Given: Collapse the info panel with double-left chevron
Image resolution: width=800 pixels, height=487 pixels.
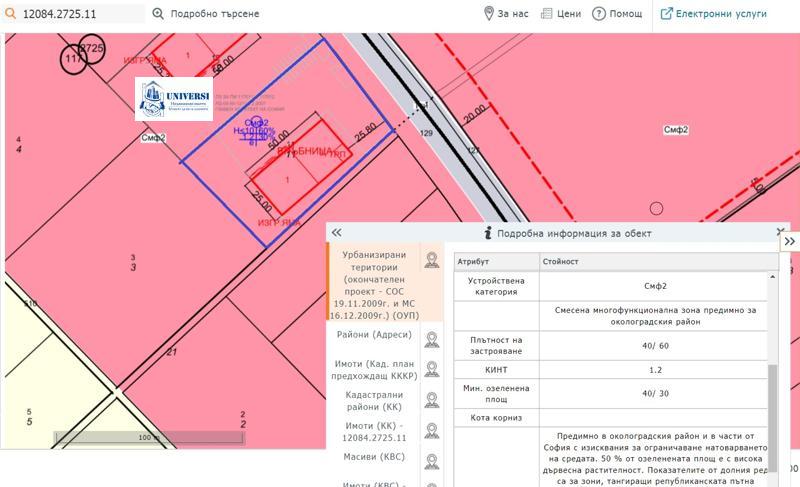Looking at the screenshot, I should tap(337, 232).
